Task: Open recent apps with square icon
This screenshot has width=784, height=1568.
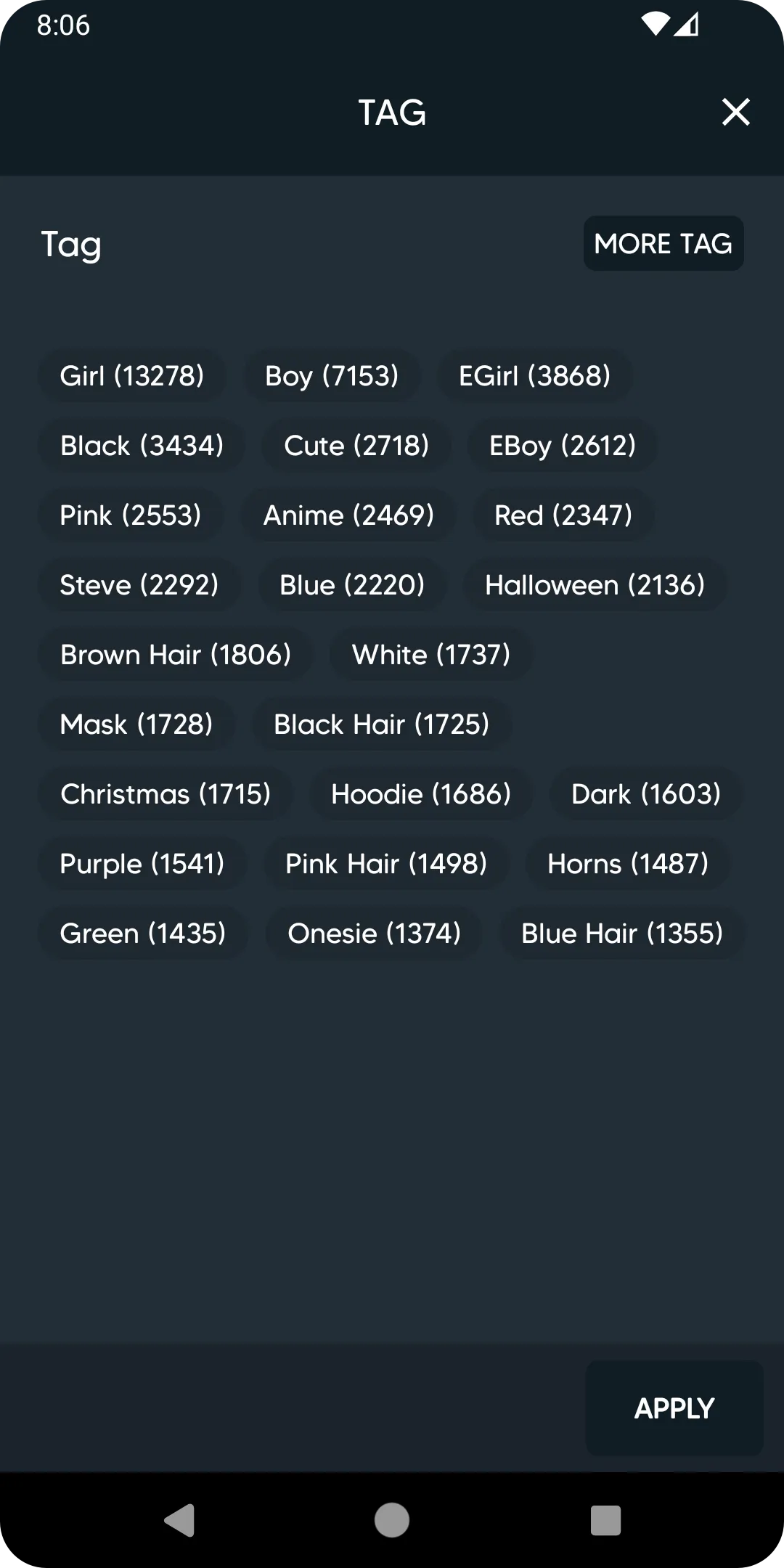Action: tap(605, 1520)
